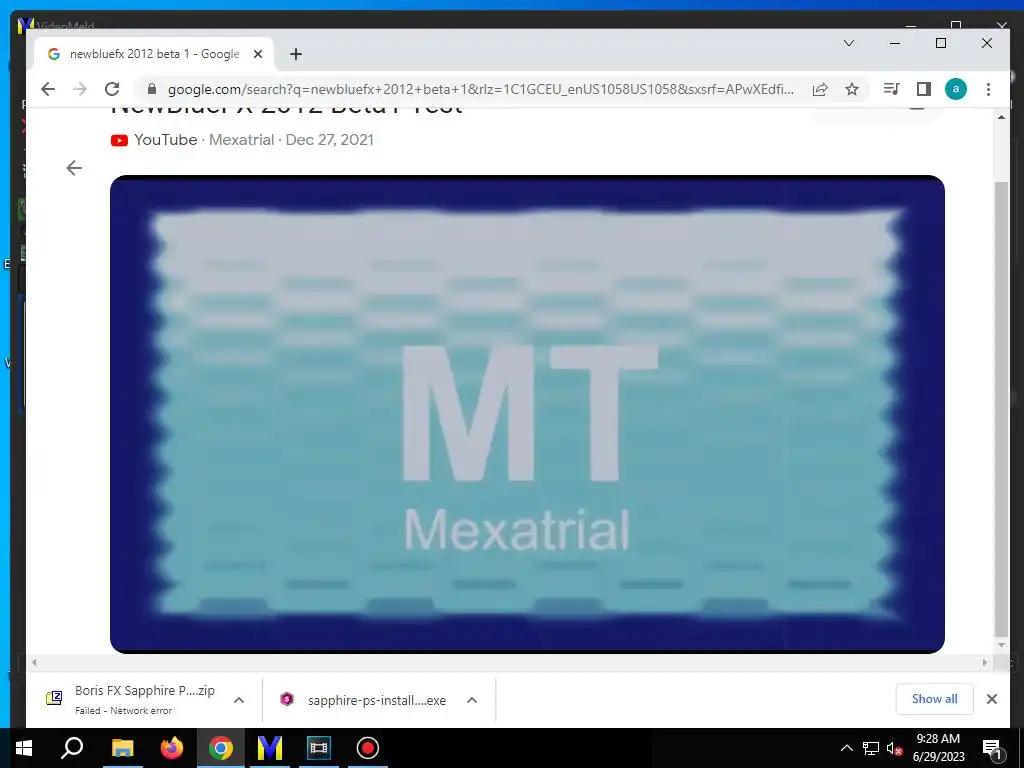This screenshot has width=1024, height=768.
Task: Expand options for sapphire-ps-install exe download
Action: [472, 700]
